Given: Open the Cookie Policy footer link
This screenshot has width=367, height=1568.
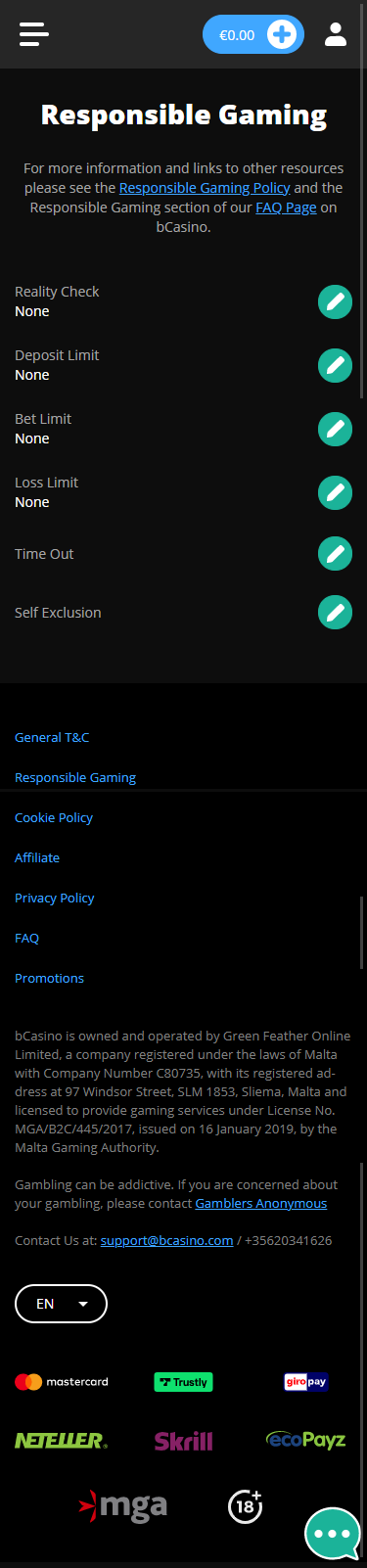Looking at the screenshot, I should 54,817.
